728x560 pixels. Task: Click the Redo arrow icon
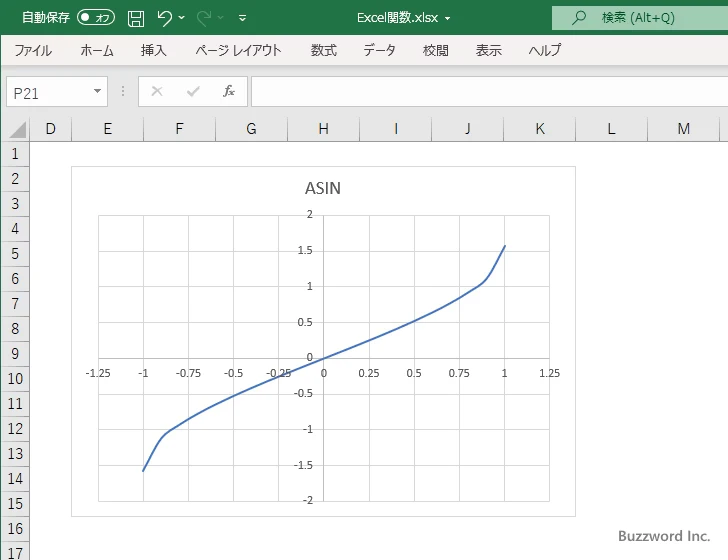pyautogui.click(x=204, y=18)
